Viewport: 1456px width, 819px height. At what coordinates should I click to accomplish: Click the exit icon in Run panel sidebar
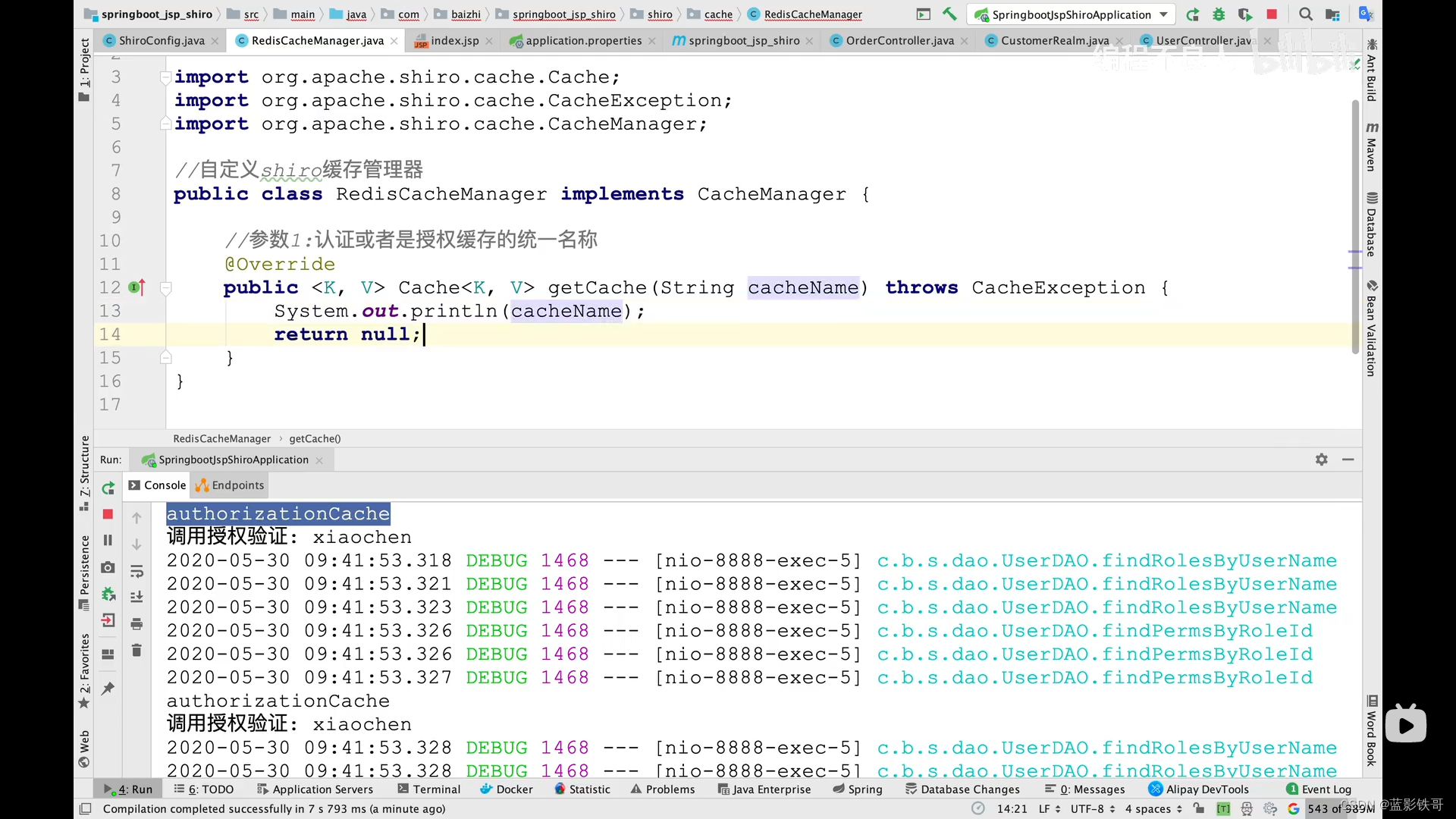point(108,620)
